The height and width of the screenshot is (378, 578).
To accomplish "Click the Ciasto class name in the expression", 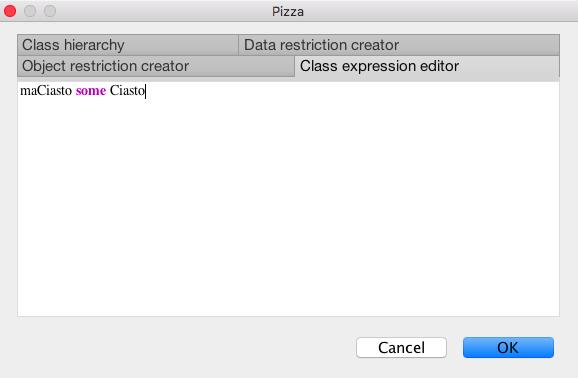I will click(127, 90).
